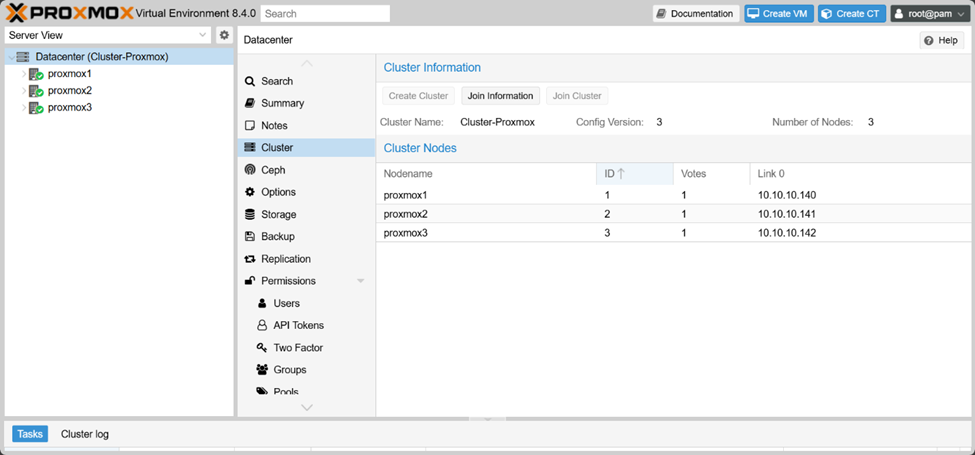Click the Replication arrows icon
Image resolution: width=975 pixels, height=455 pixels.
point(250,259)
